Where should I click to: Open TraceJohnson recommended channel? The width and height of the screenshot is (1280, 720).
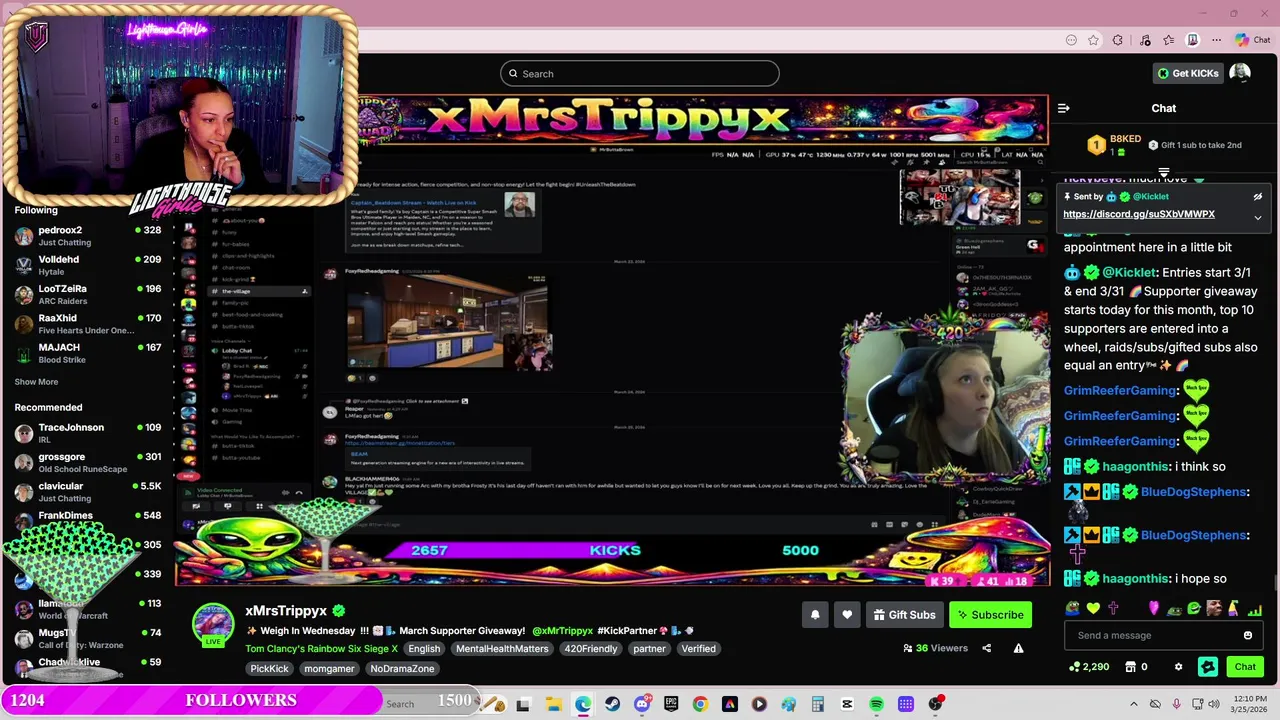click(88, 433)
